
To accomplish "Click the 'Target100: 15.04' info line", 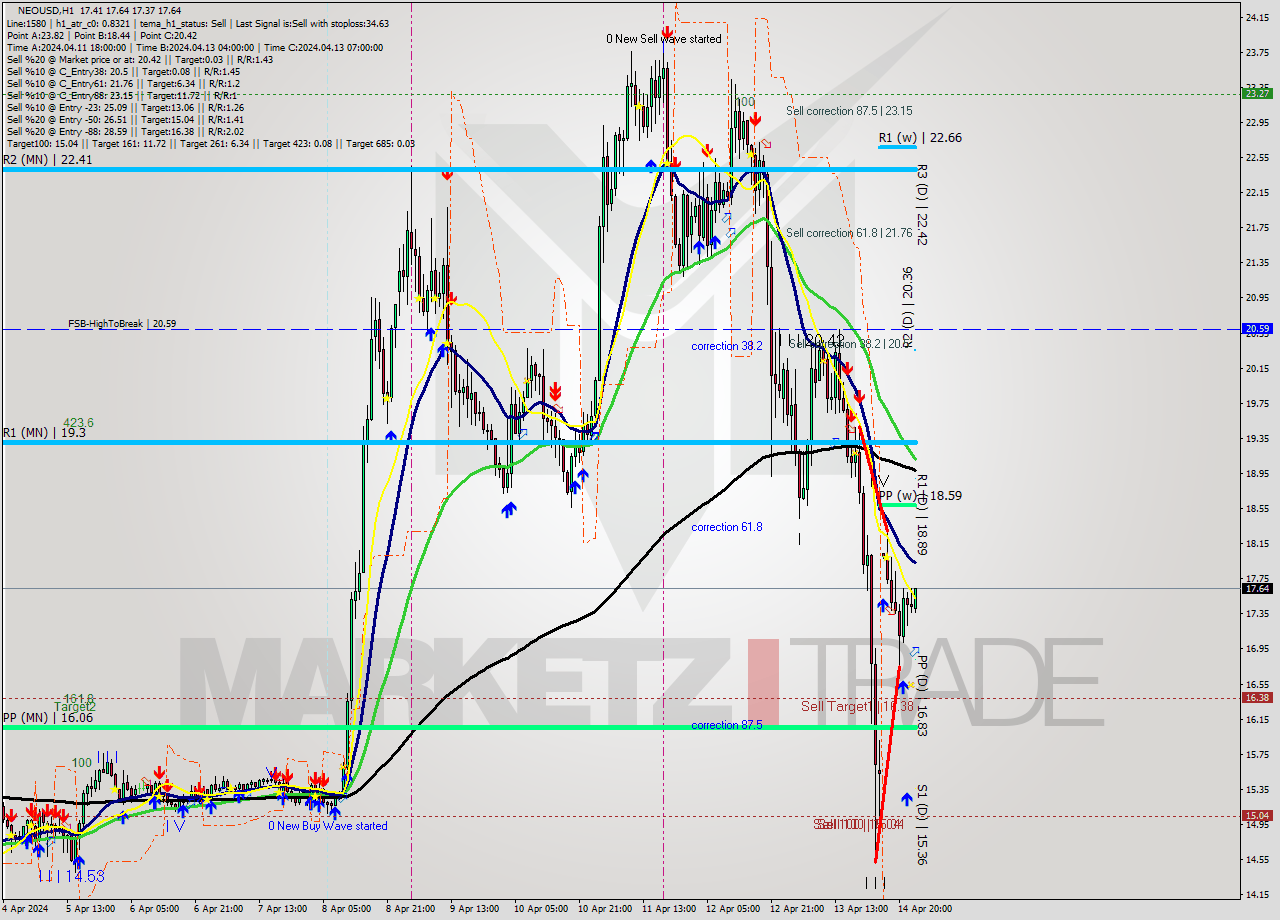I will [x=211, y=143].
